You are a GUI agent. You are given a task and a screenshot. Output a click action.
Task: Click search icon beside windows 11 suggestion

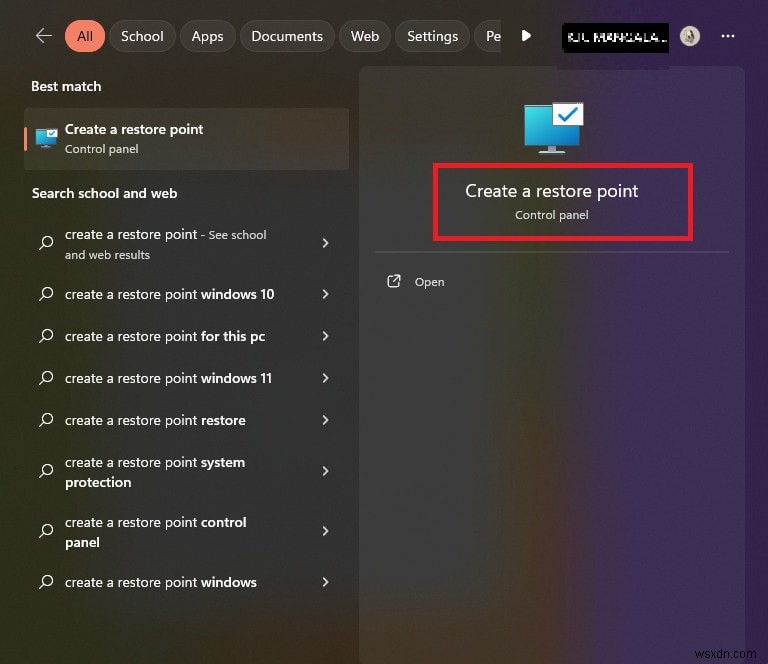point(46,378)
